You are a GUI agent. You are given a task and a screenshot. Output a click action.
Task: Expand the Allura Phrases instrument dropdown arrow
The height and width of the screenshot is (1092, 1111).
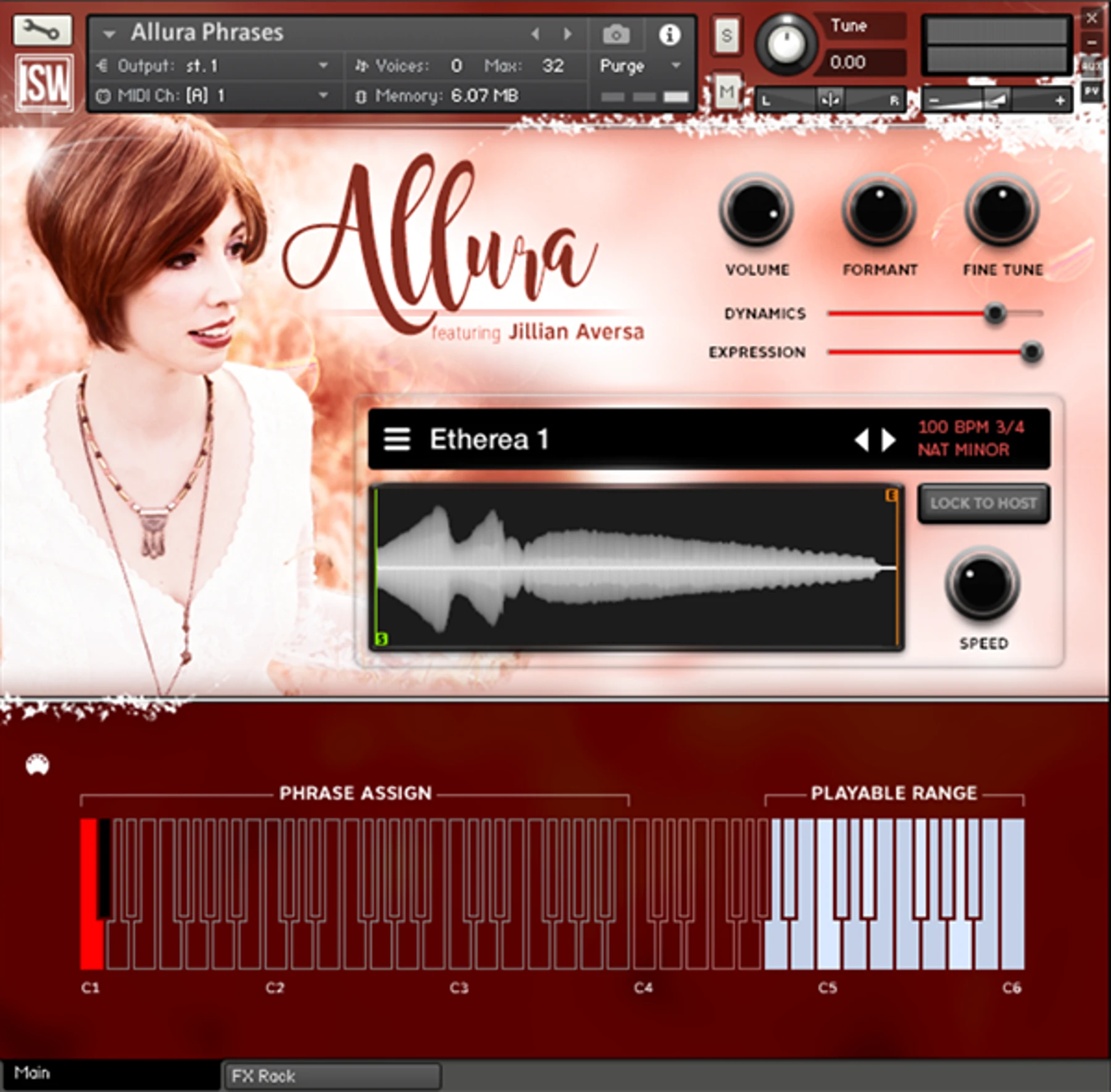pos(109,35)
